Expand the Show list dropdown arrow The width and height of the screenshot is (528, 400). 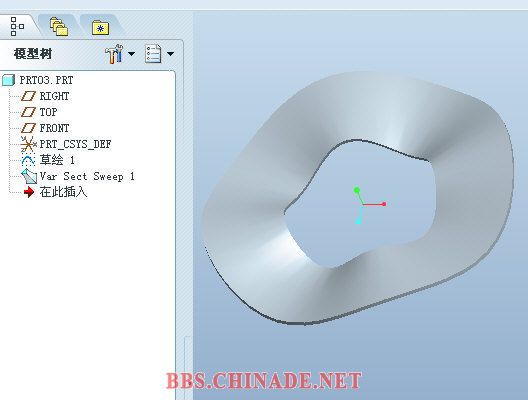170,54
